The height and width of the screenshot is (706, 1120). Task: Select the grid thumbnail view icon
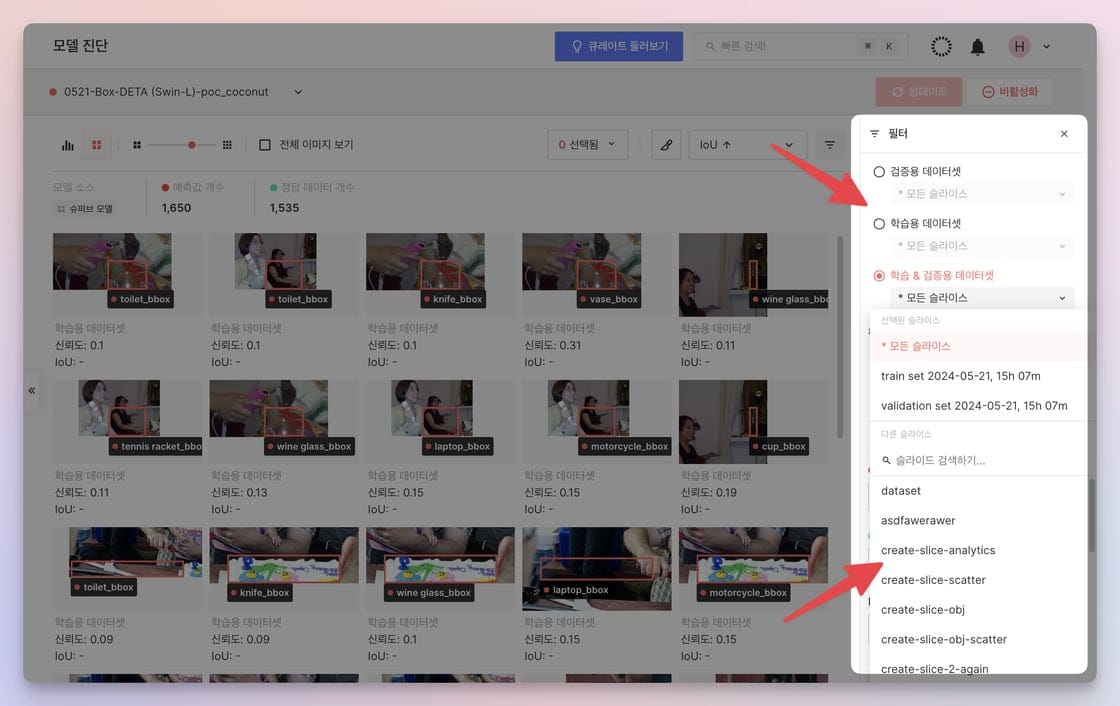96,145
